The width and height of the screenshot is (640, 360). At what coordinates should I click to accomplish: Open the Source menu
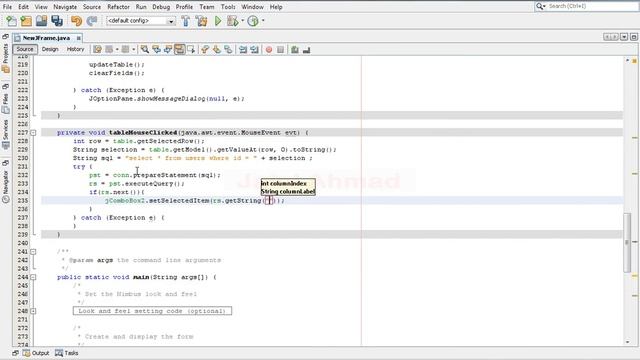[92, 7]
